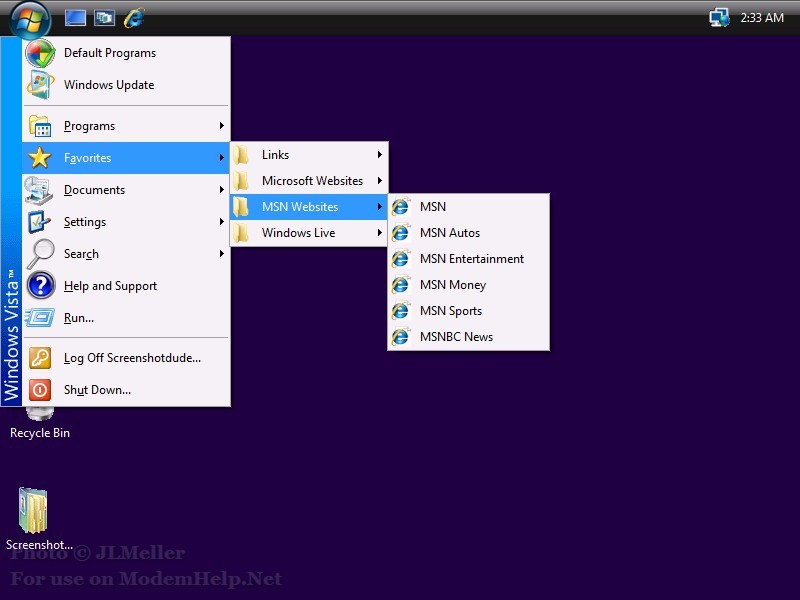Screen dimensions: 800x600
Task: Expand the Windows Live submenu arrow
Action: point(380,233)
